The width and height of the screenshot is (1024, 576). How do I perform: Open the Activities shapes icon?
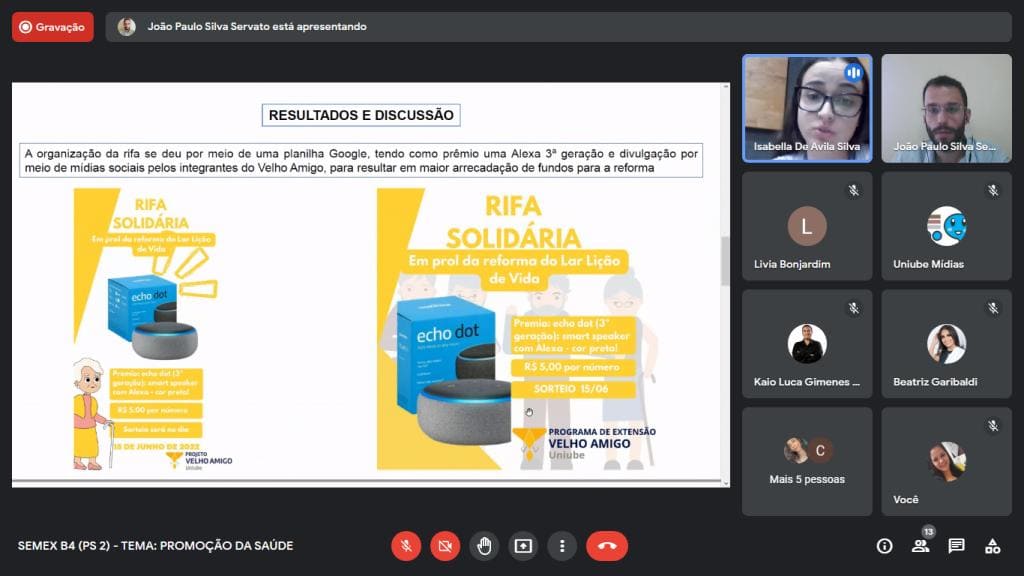pyautogui.click(x=993, y=546)
